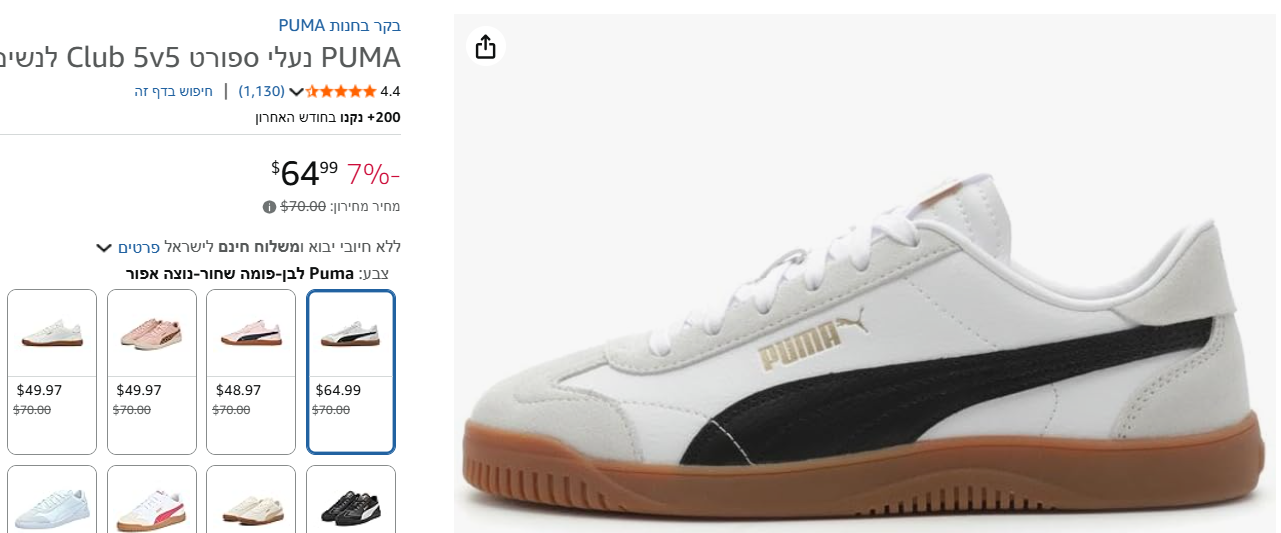Click the info icon beside the $70.00 list price

[269, 207]
